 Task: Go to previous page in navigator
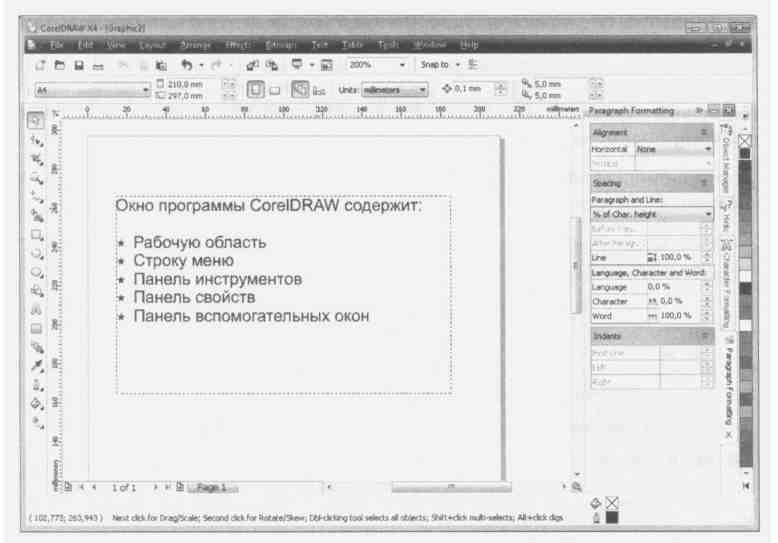coord(94,487)
